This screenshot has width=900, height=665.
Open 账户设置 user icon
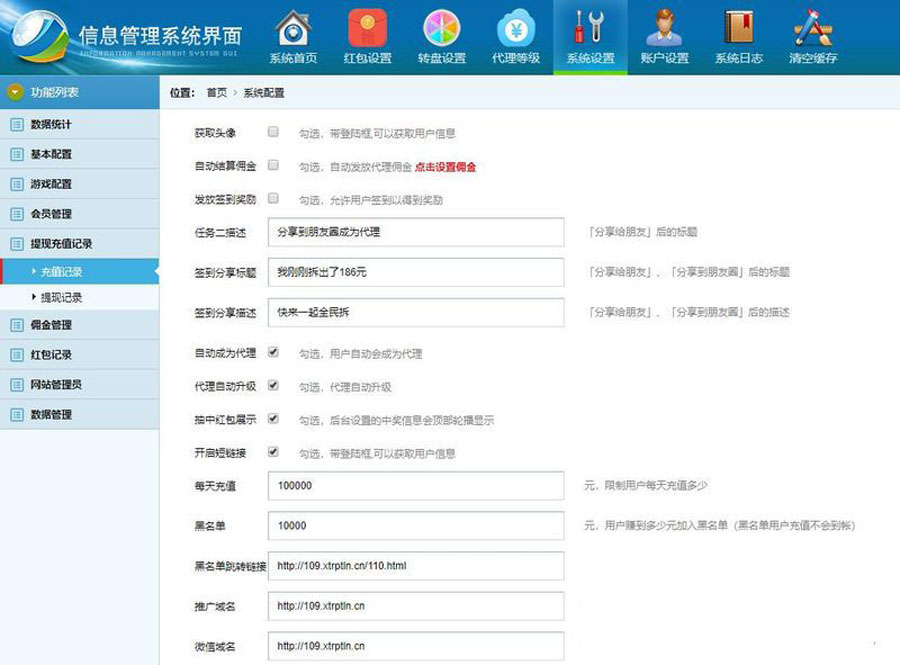click(664, 28)
